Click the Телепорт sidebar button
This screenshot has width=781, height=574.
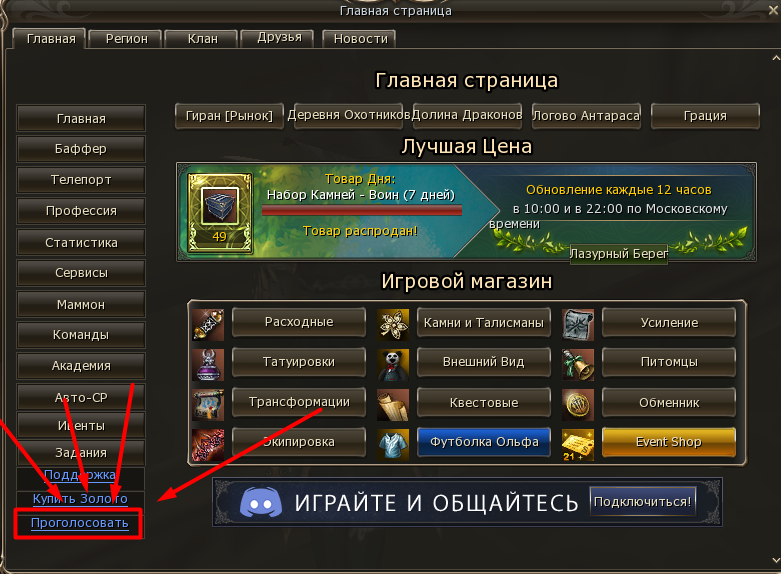81,180
